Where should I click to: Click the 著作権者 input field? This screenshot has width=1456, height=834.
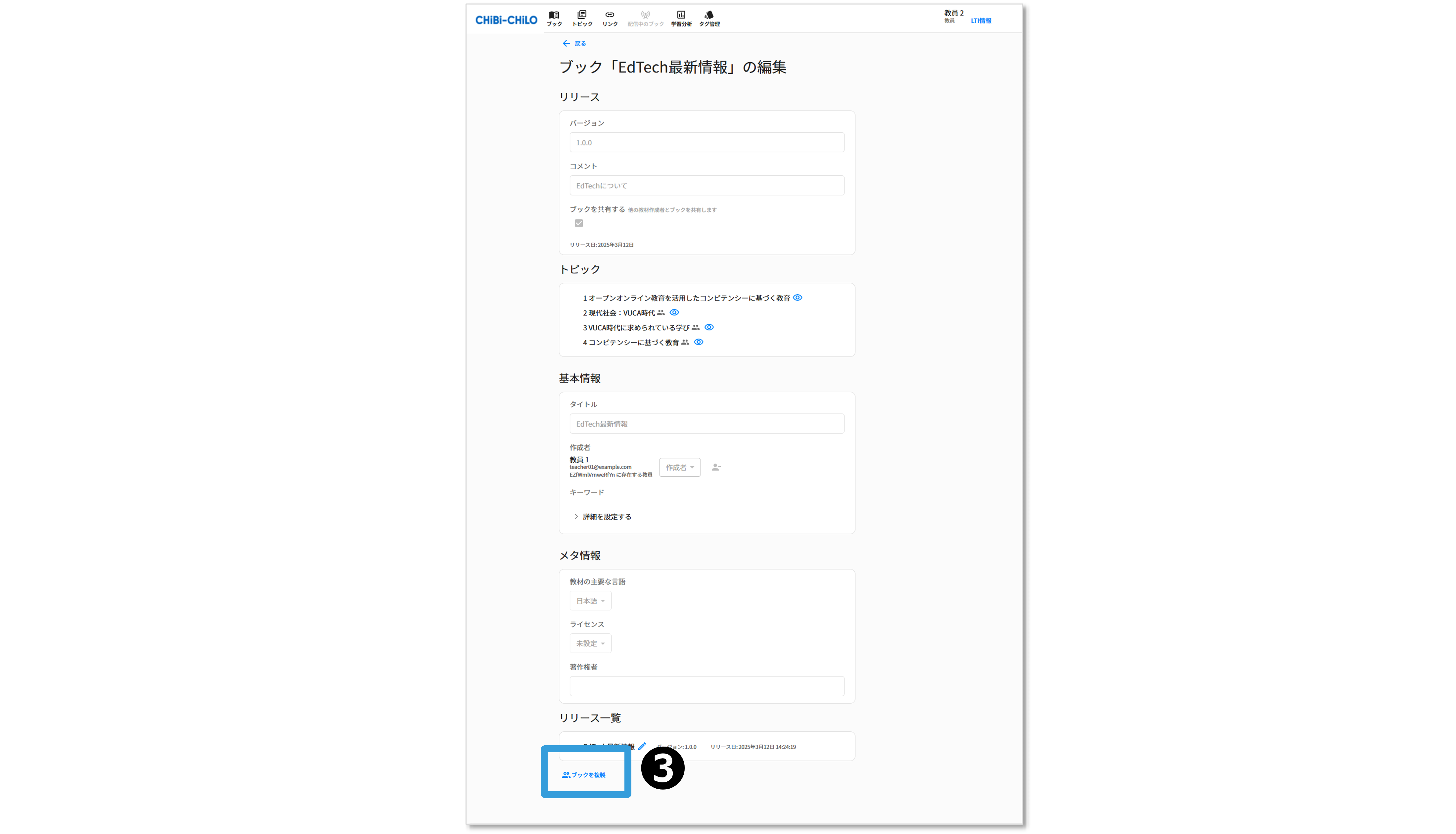click(x=706, y=686)
